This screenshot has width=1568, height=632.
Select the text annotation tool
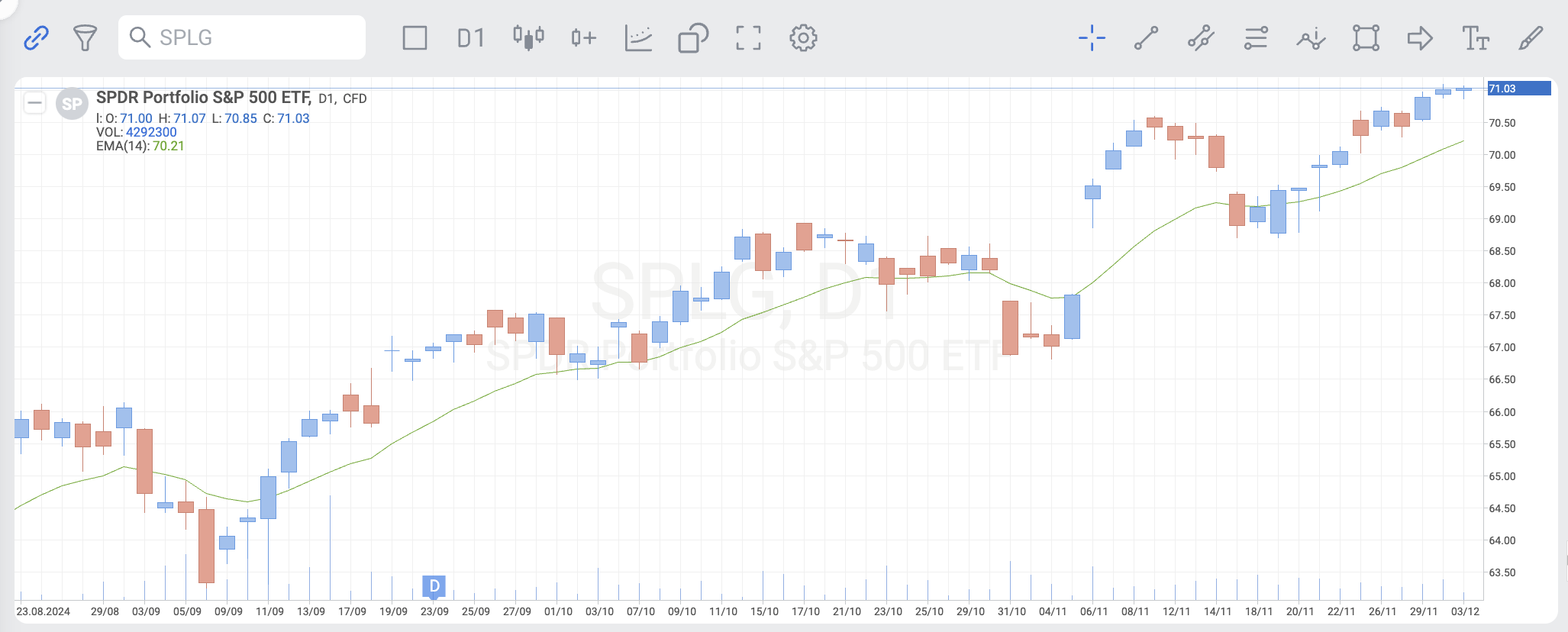point(1475,37)
